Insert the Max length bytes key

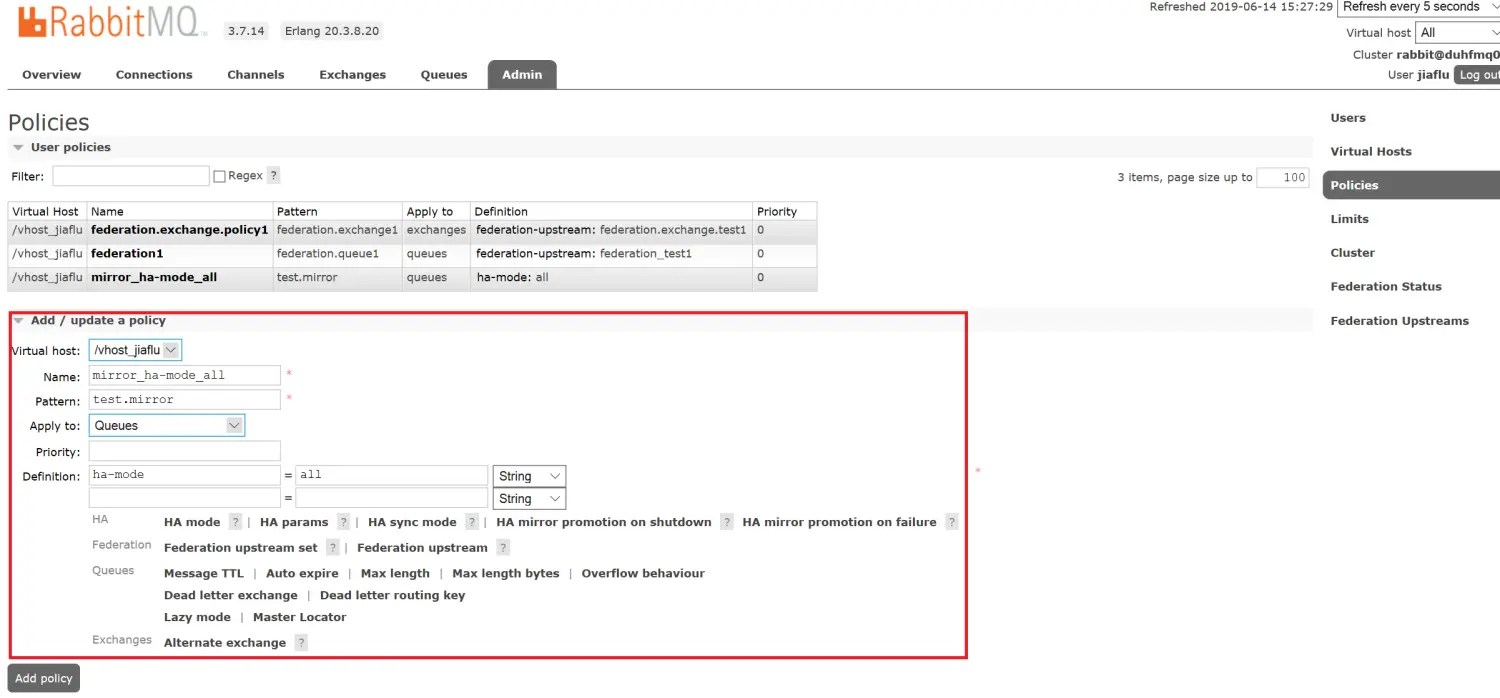[506, 574]
